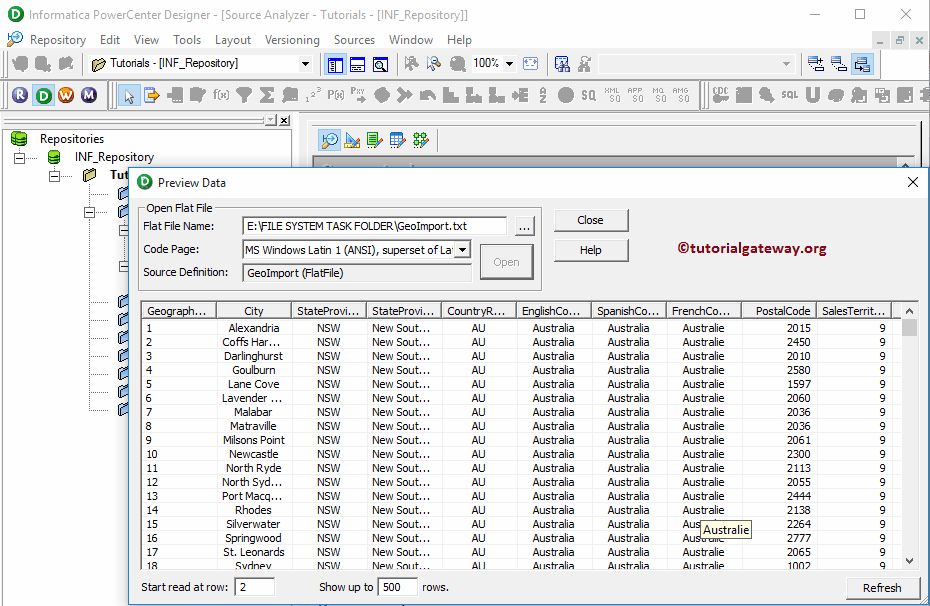Open the Mapplet Designer tool icon
The height and width of the screenshot is (606, 930).
point(397,140)
